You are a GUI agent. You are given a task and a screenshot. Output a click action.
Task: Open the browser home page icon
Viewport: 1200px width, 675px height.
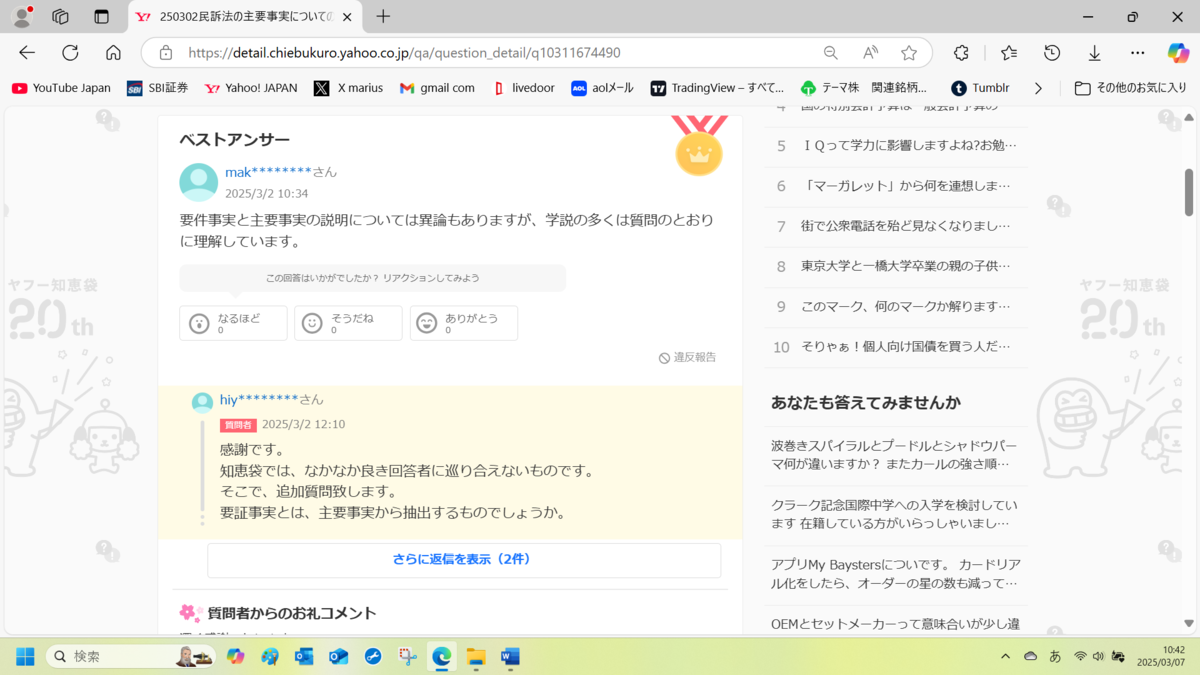point(113,53)
